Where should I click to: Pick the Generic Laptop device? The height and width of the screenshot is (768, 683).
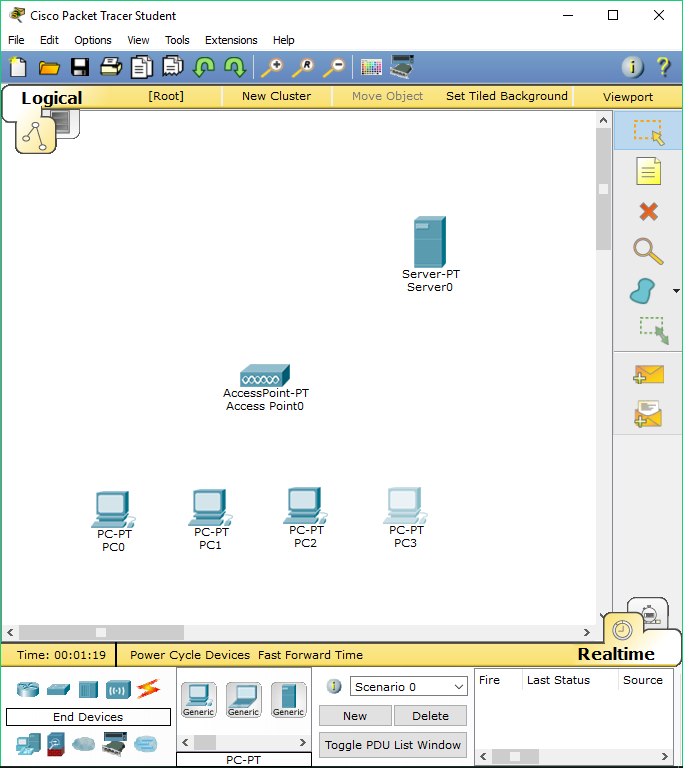244,700
